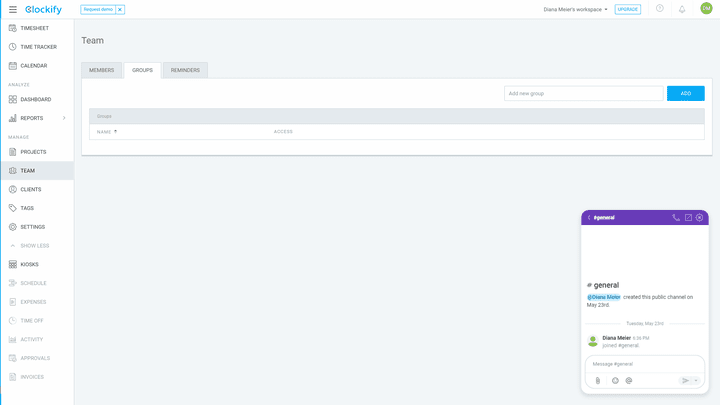Click the send message arrow icon
Viewport: 720px width, 405px height.
[685, 381]
